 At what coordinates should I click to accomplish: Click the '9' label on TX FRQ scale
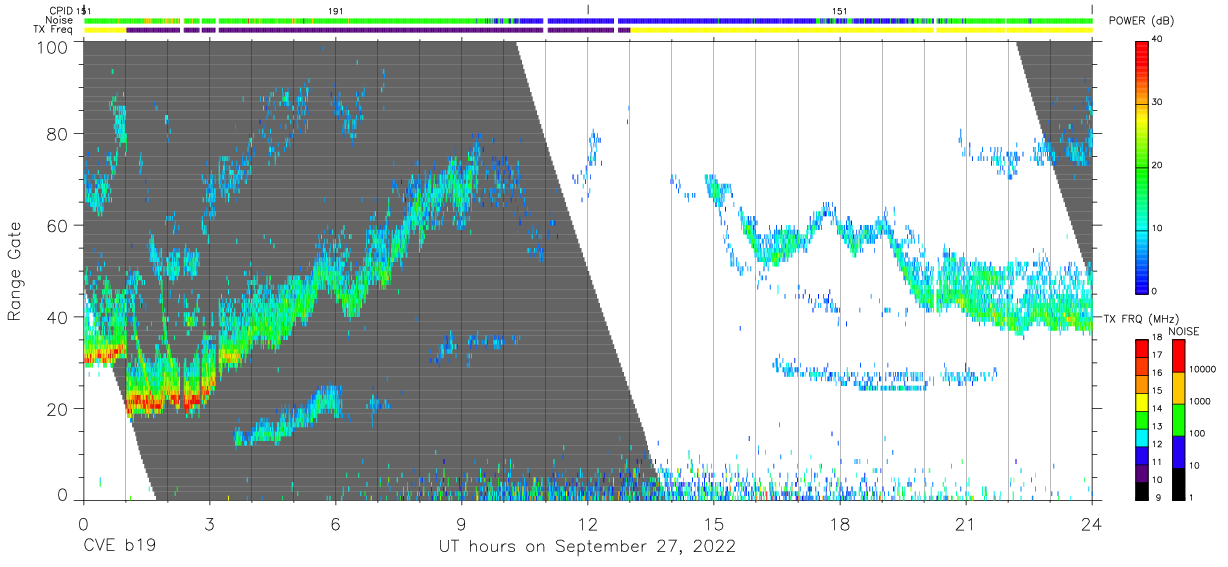pos(1158,497)
